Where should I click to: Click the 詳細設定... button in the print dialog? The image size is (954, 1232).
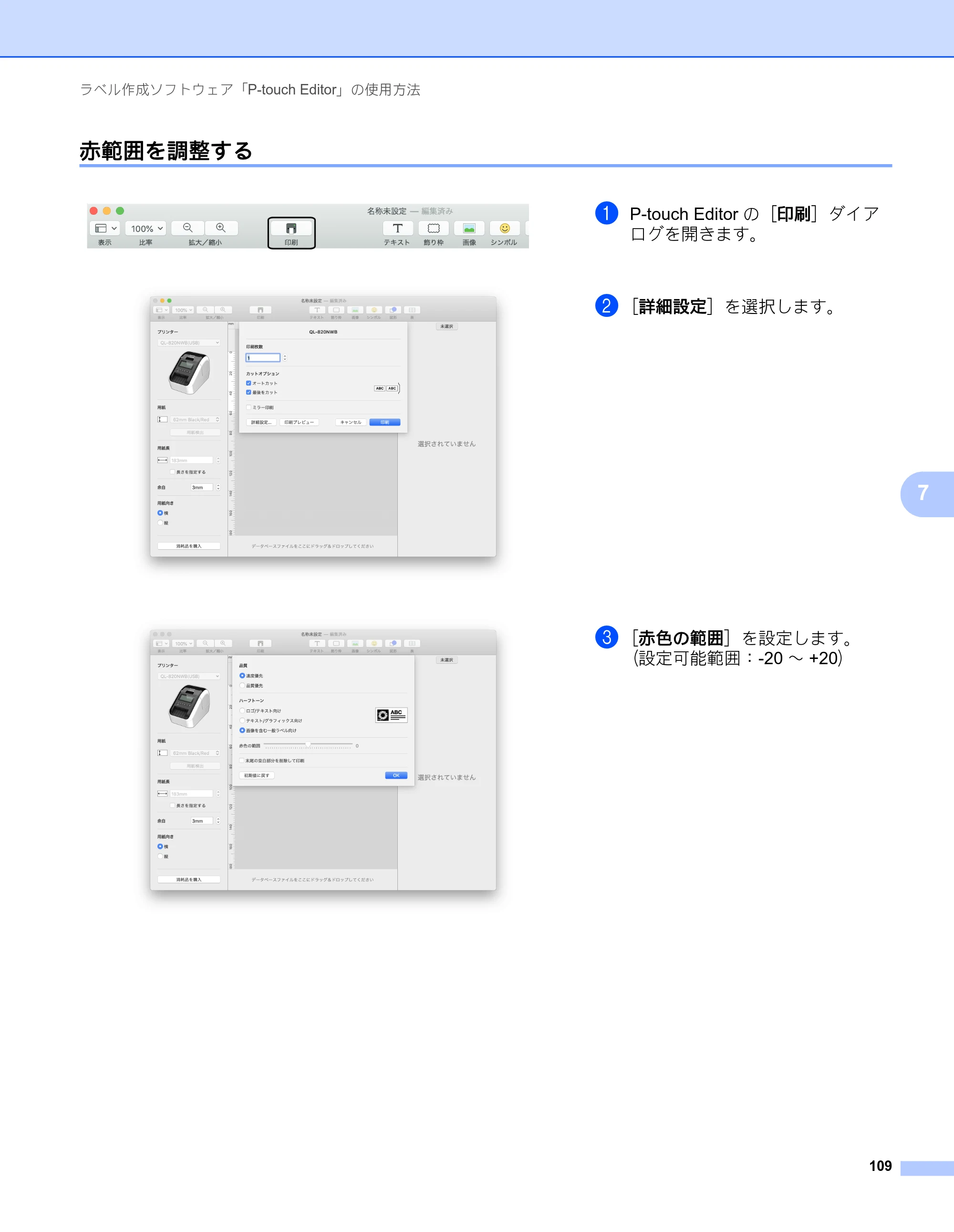(x=261, y=422)
